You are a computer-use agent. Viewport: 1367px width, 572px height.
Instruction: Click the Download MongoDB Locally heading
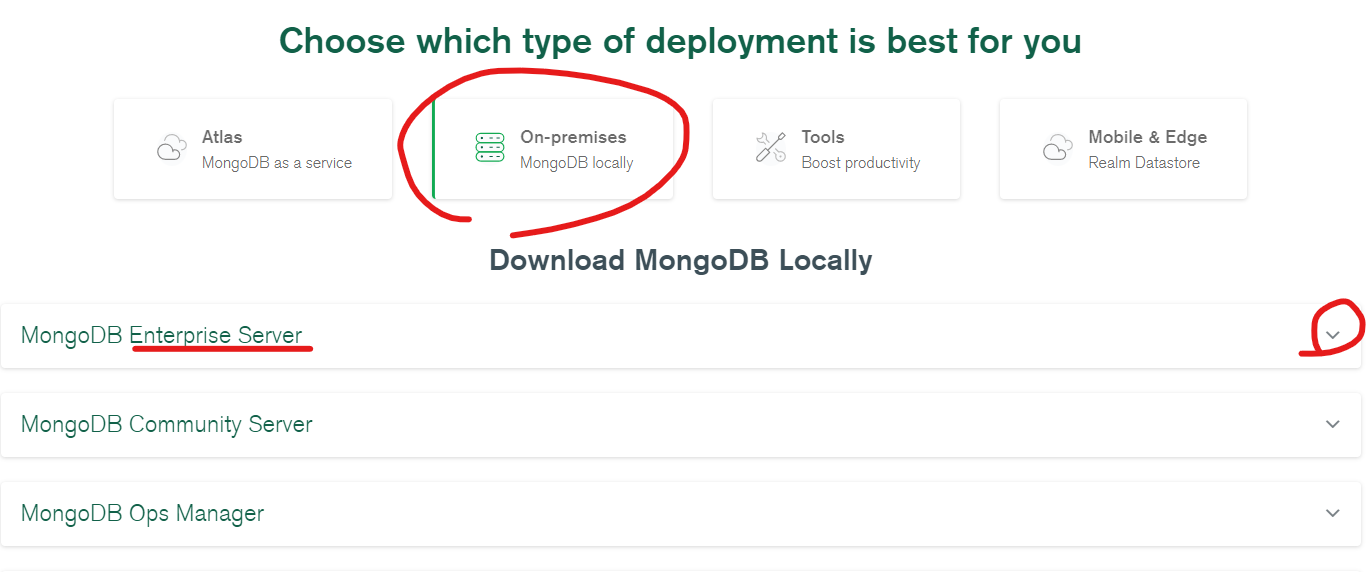[681, 261]
